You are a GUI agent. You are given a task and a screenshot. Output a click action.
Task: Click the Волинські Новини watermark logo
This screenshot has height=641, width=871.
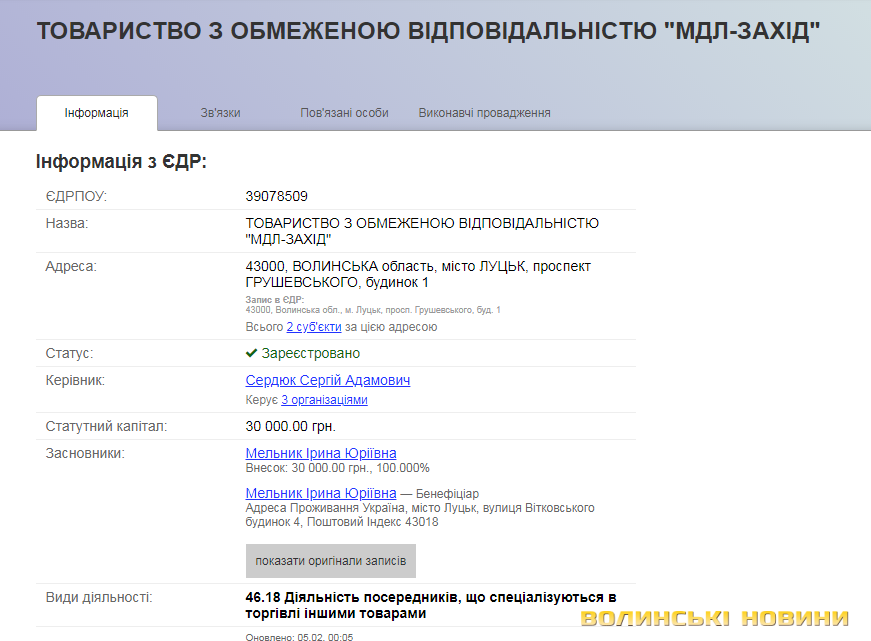pos(714,618)
